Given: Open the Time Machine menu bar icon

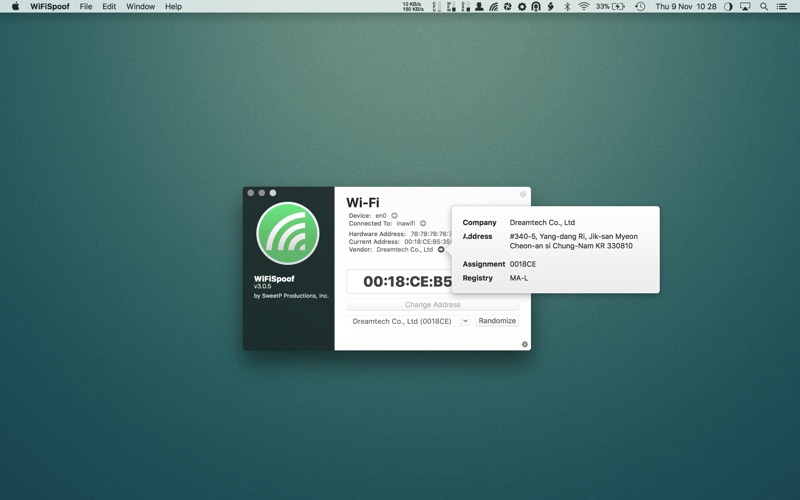Looking at the screenshot, I should coord(640,7).
